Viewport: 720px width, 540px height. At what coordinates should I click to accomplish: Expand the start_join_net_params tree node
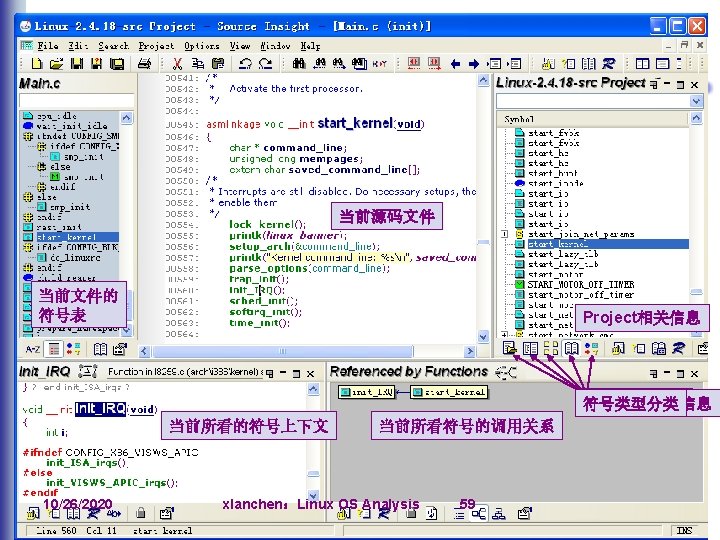click(504, 234)
